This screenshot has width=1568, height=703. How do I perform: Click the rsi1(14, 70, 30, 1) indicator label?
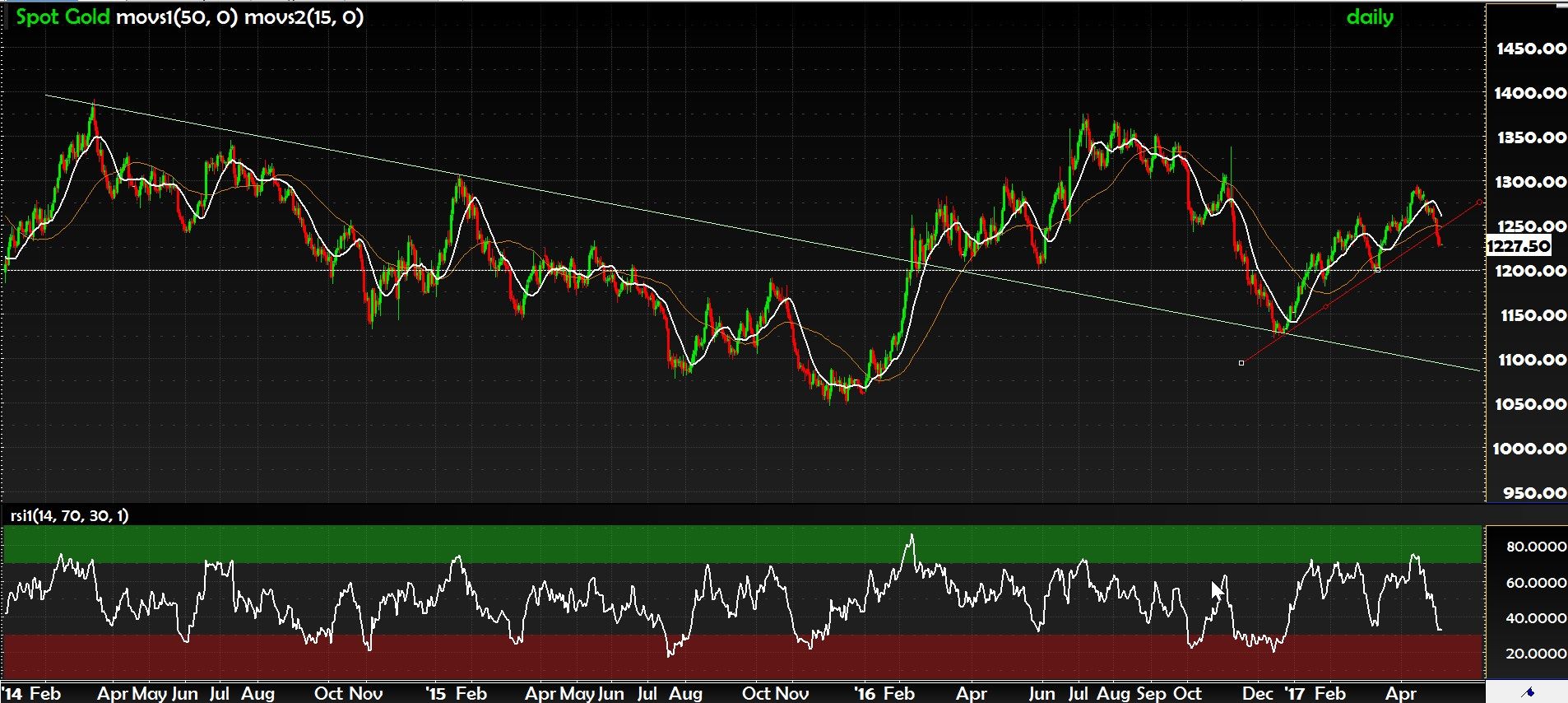coord(69,516)
